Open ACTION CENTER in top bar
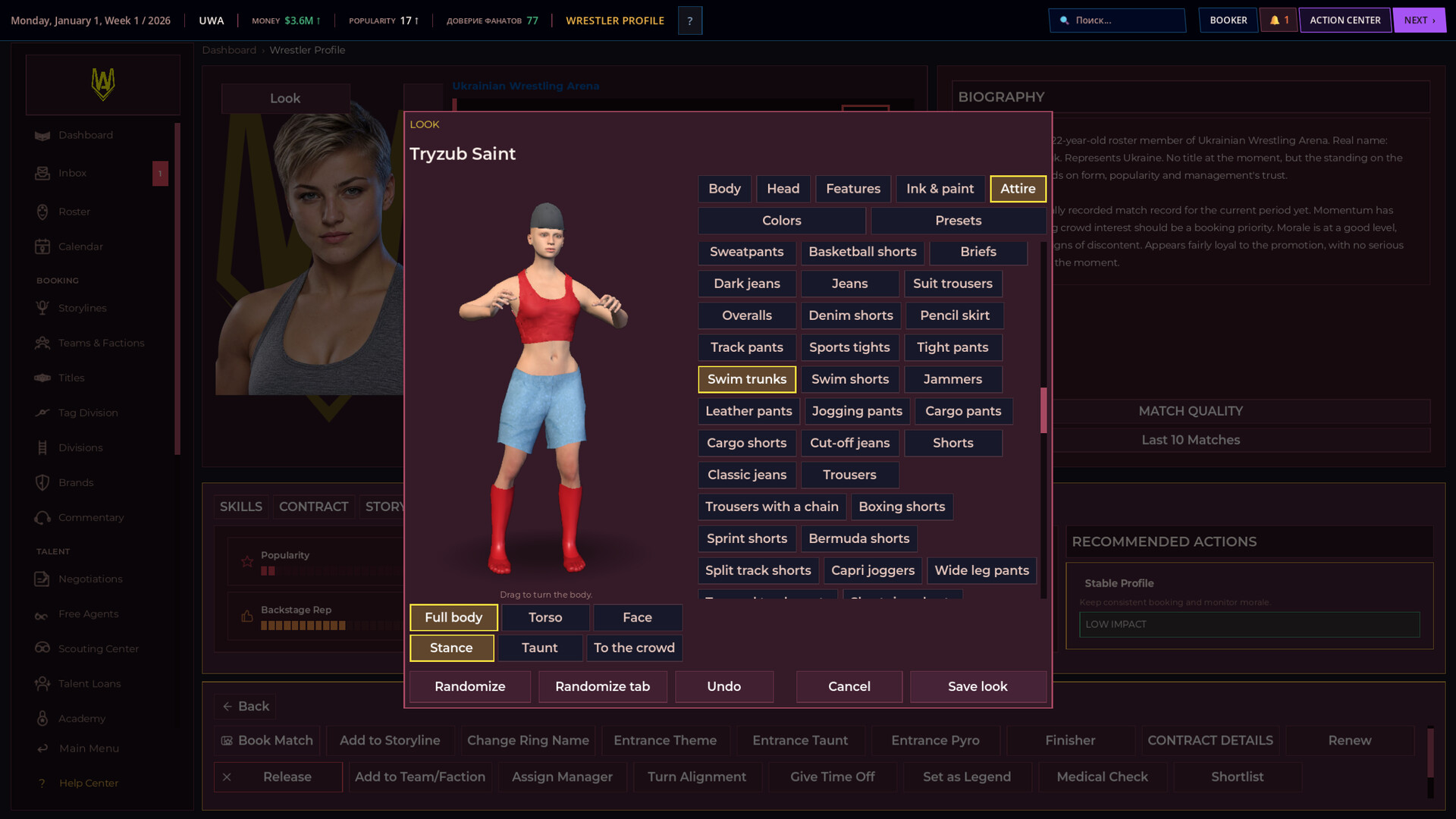Viewport: 1456px width, 819px height. (x=1345, y=20)
